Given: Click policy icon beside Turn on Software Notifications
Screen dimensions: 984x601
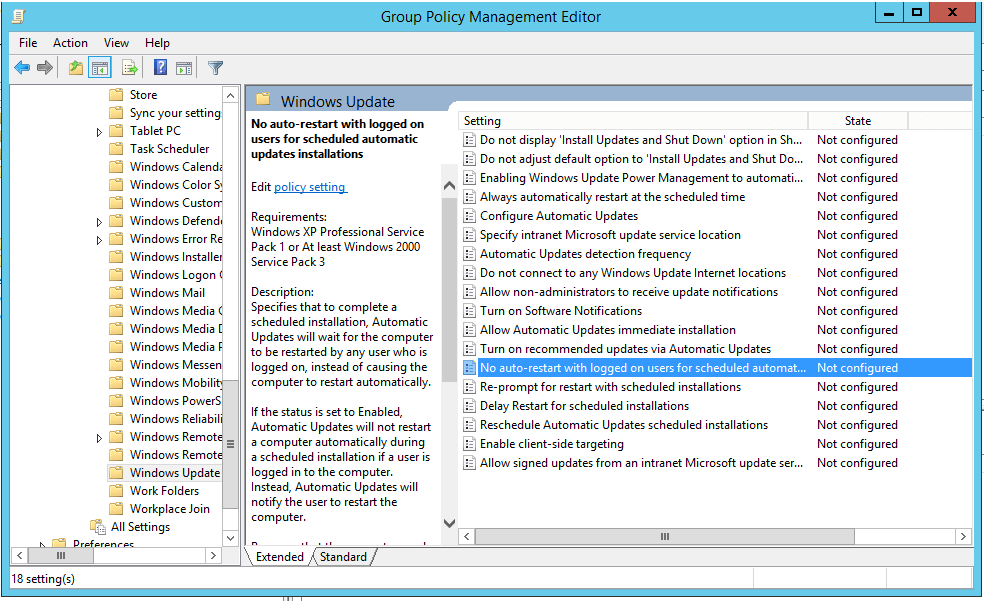Looking at the screenshot, I should pos(469,311).
